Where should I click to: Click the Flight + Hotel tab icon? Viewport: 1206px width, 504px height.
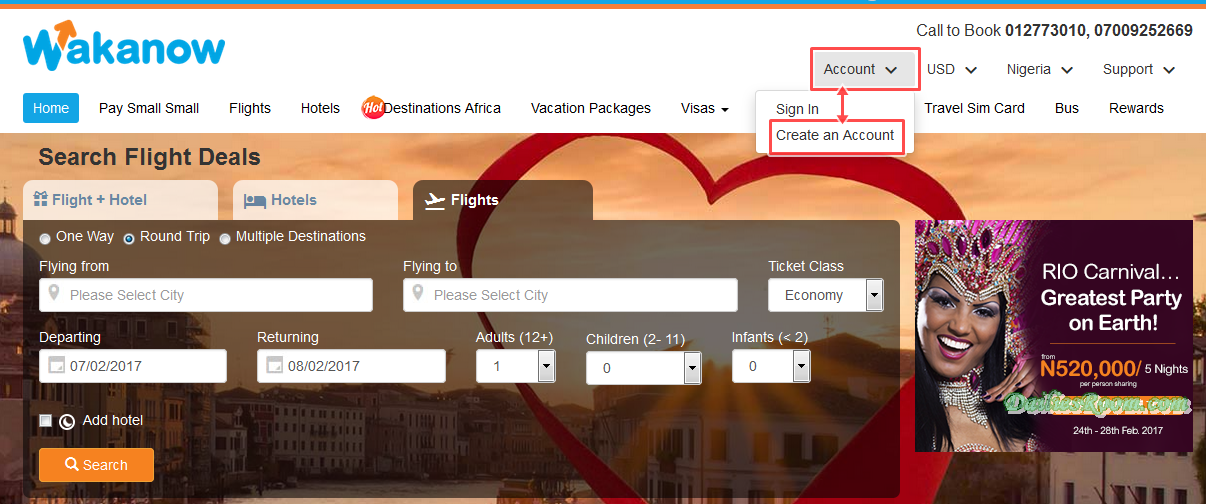click(41, 199)
